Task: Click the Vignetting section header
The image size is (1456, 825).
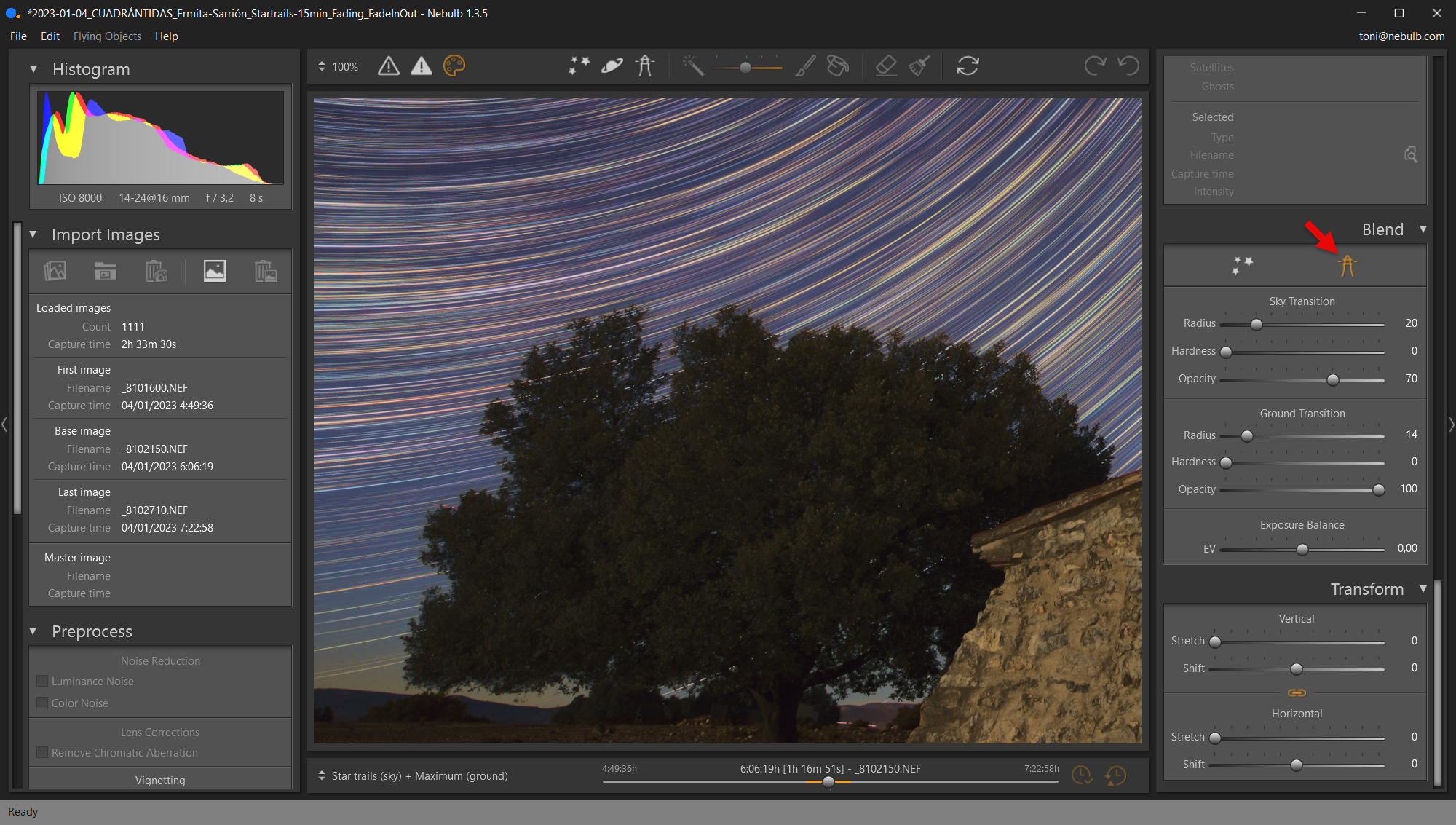Action: tap(160, 780)
